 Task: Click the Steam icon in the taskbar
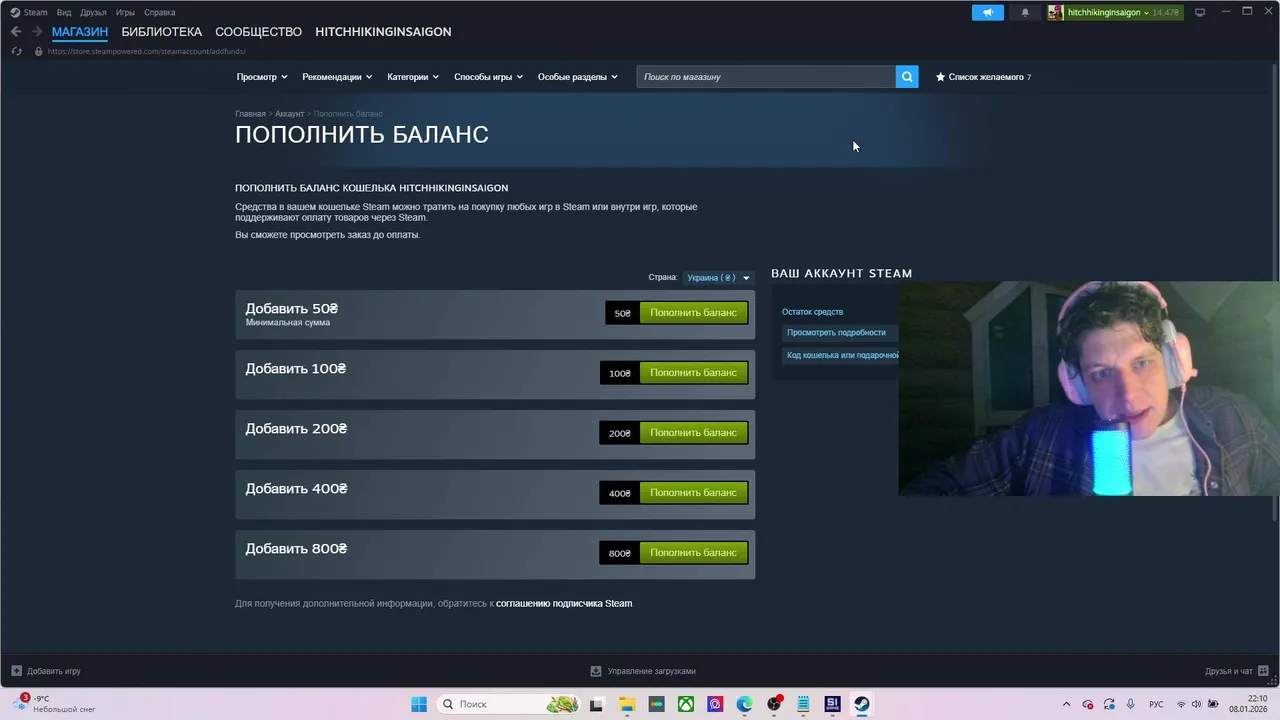861,704
